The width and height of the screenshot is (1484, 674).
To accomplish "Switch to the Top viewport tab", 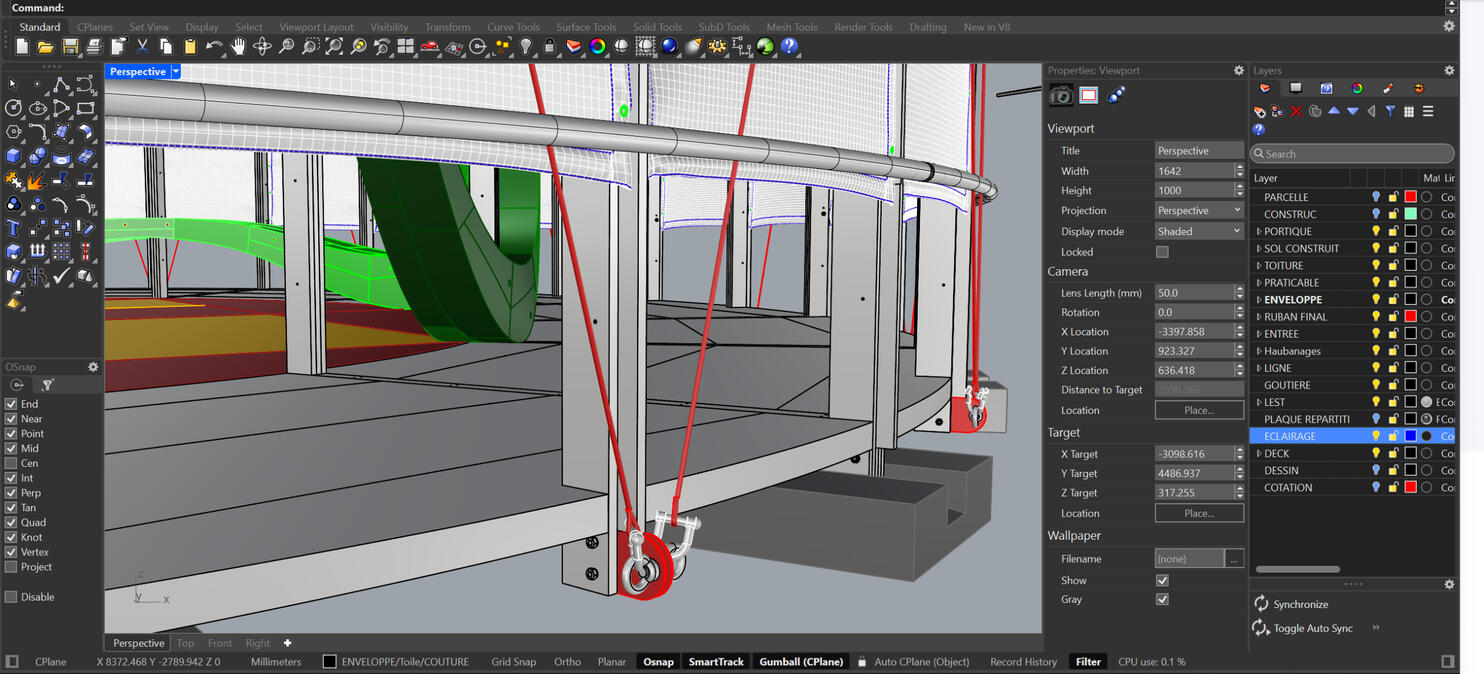I will 185,643.
